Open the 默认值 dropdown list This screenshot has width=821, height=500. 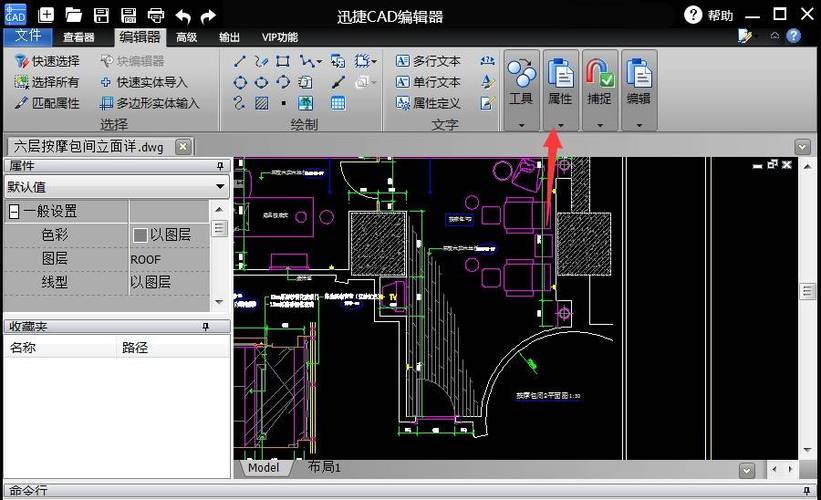point(220,186)
